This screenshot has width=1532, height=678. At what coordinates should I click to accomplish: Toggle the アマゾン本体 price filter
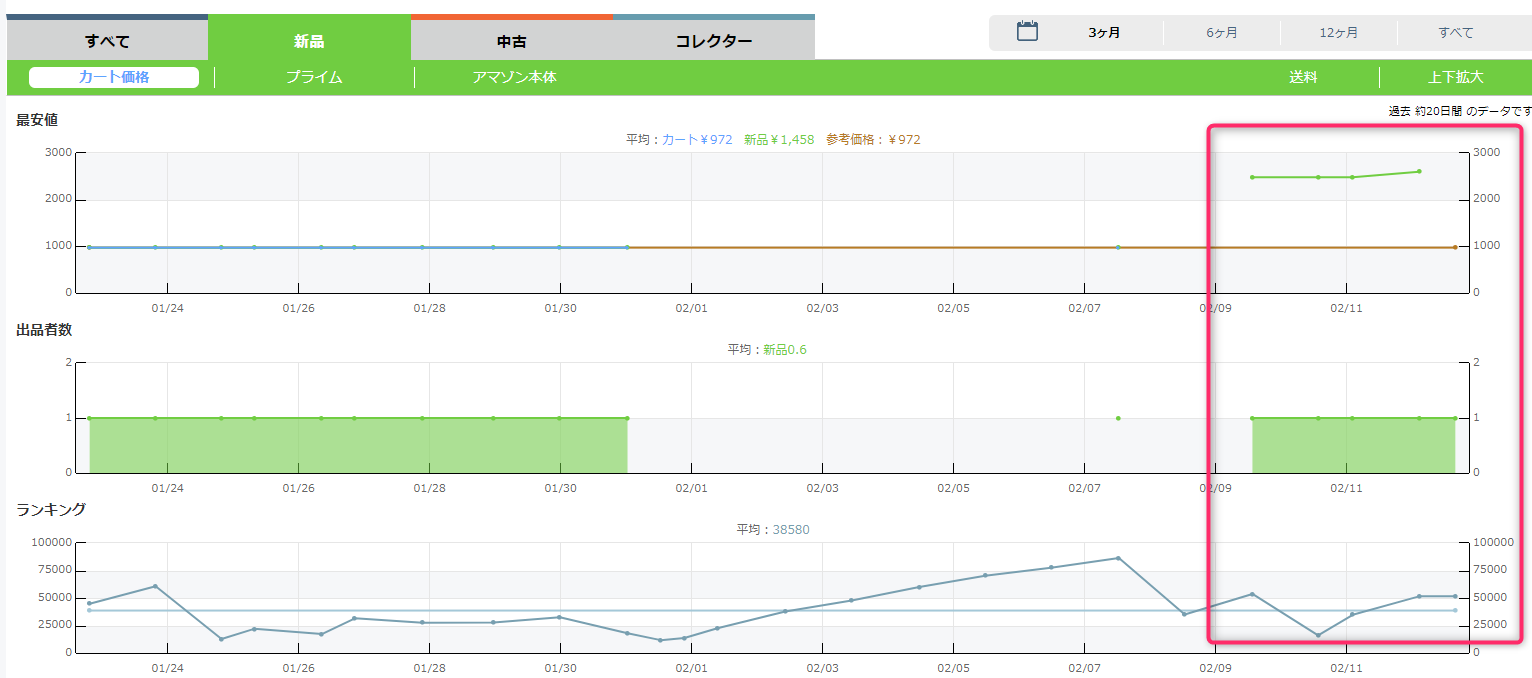[x=514, y=77]
